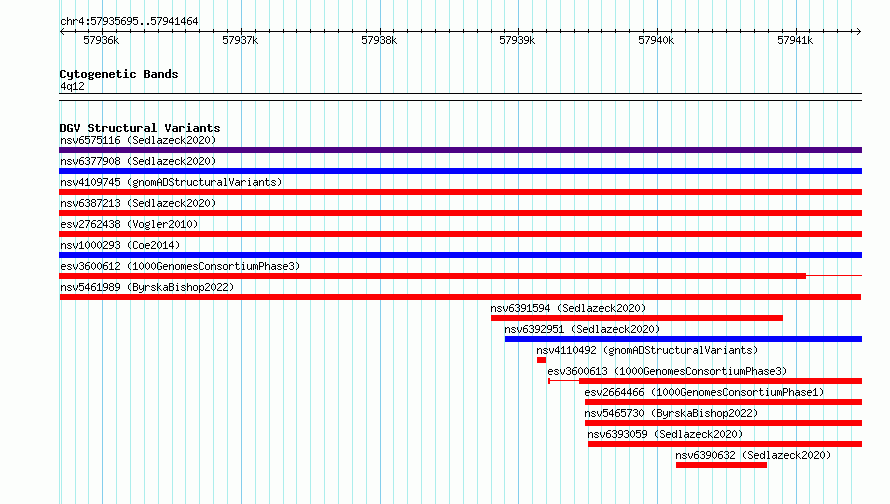Click the red nsv6393059 variant bar
Image resolution: width=890 pixels, height=504 pixels.
pyautogui.click(x=725, y=444)
